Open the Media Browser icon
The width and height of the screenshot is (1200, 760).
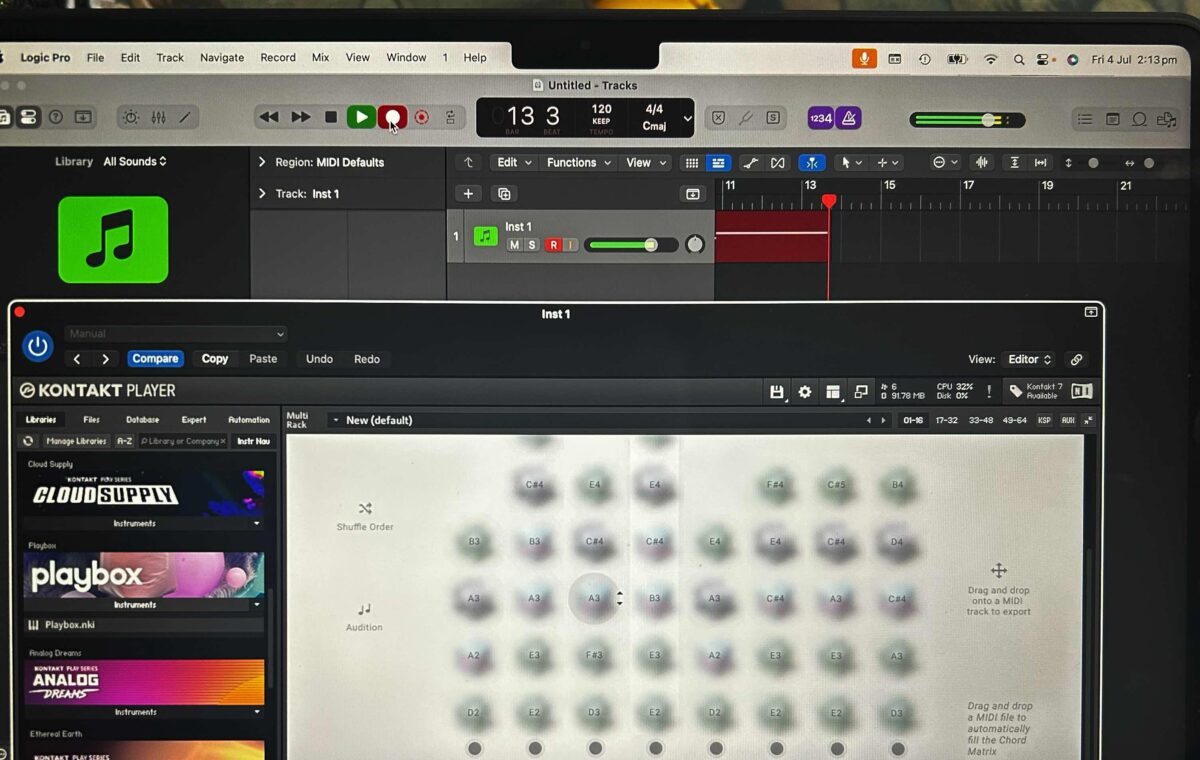coord(1166,119)
